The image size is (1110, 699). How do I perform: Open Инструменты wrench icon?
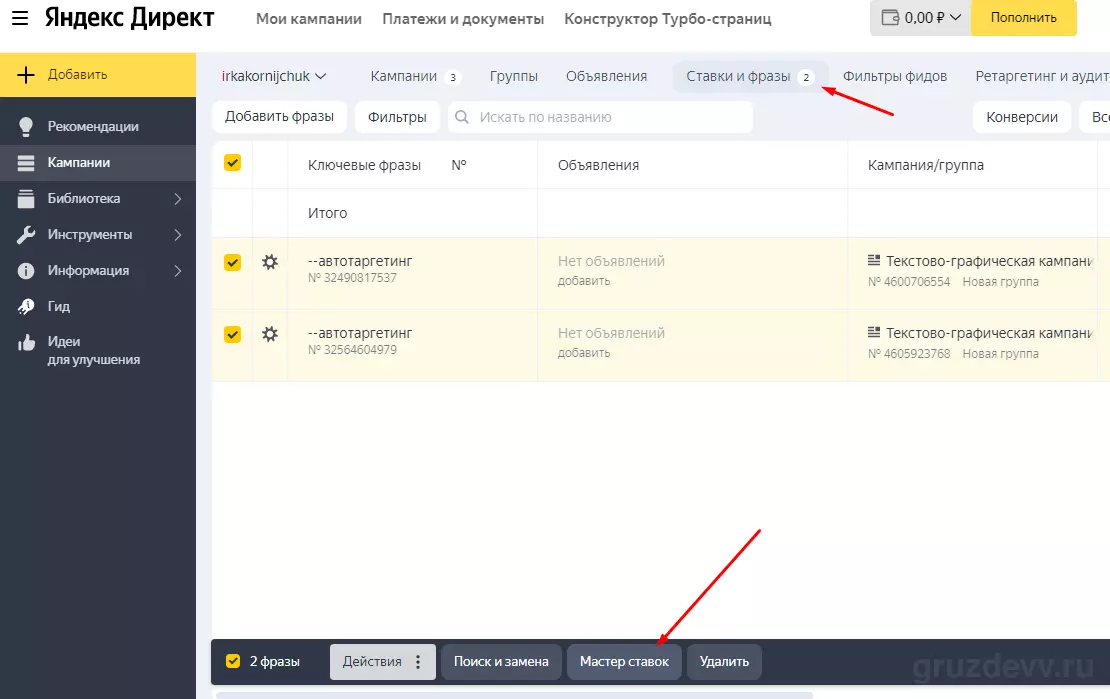click(x=25, y=235)
